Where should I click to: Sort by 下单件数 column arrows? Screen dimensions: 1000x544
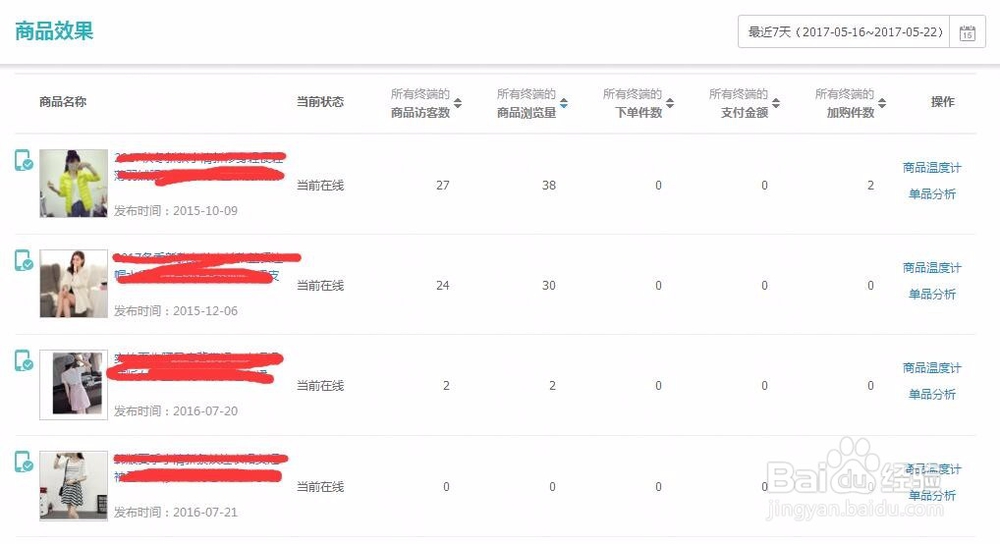(670, 103)
